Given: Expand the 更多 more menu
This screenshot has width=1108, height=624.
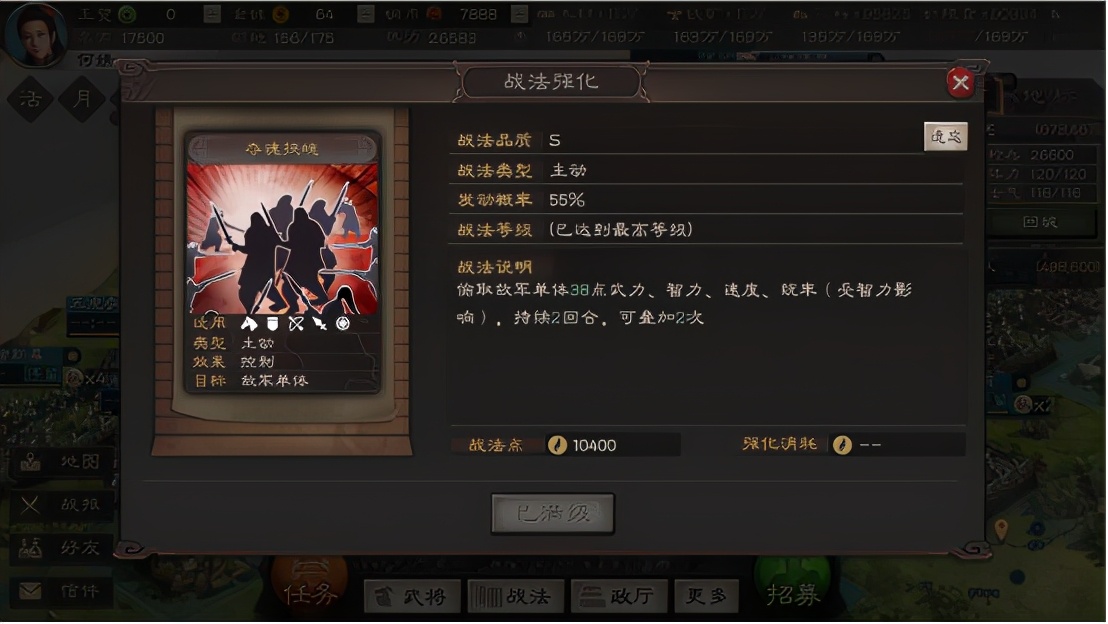Looking at the screenshot, I should click(x=707, y=596).
